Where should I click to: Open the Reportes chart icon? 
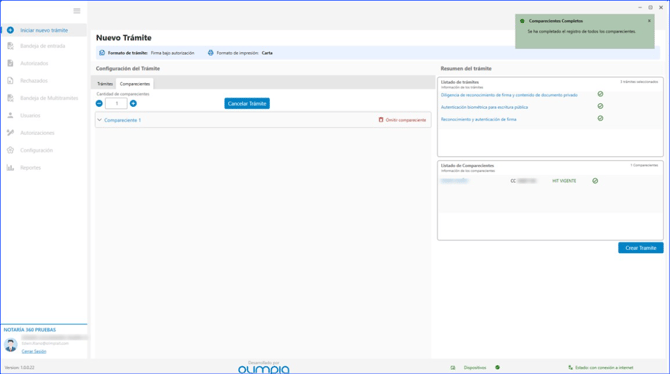point(10,168)
